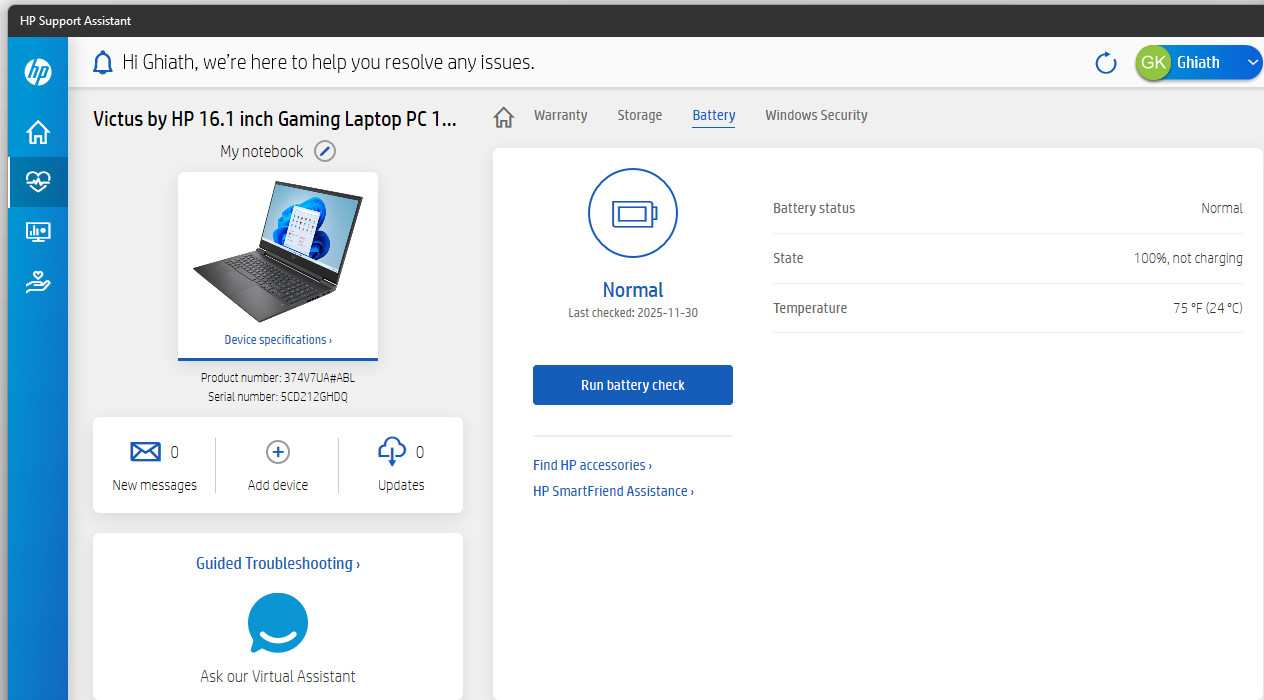Click the laptop product image
Image resolution: width=1264 pixels, height=700 pixels.
(x=278, y=251)
